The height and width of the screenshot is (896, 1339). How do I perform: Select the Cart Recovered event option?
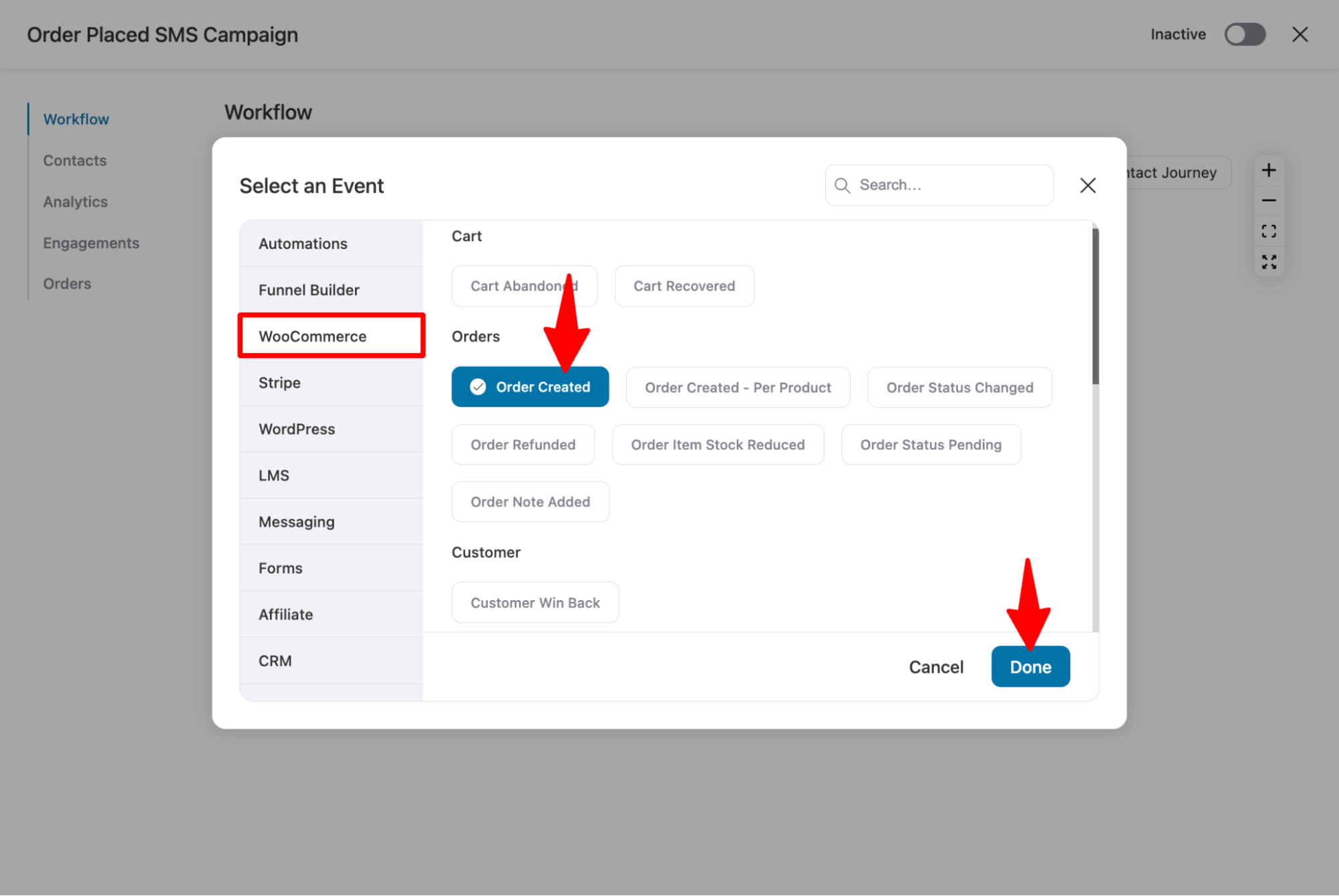pos(684,286)
